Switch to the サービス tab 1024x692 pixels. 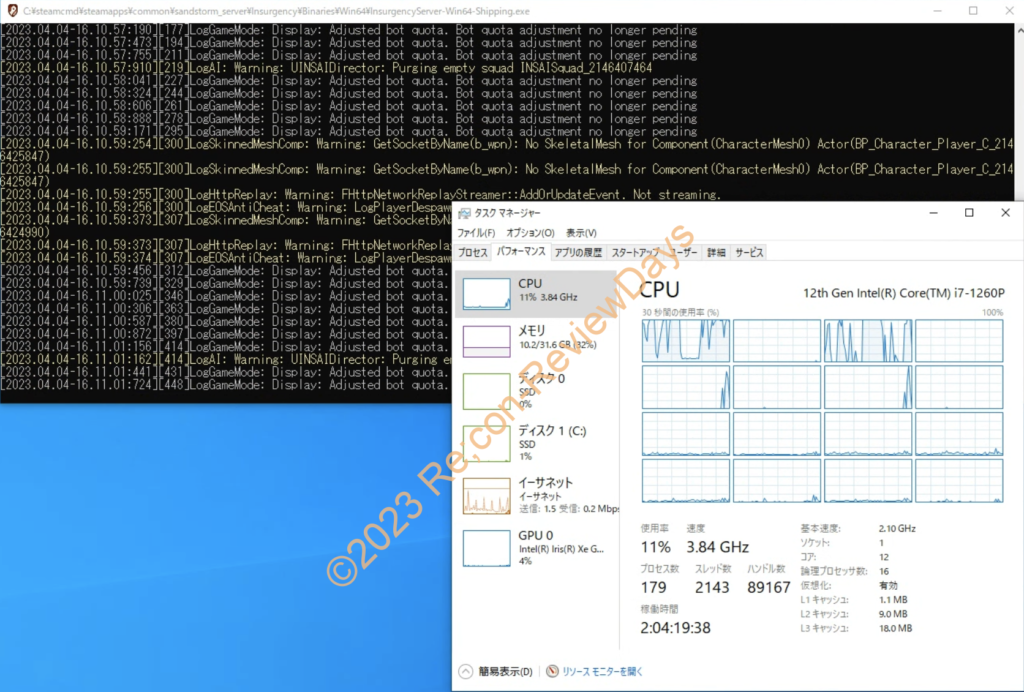coord(748,252)
